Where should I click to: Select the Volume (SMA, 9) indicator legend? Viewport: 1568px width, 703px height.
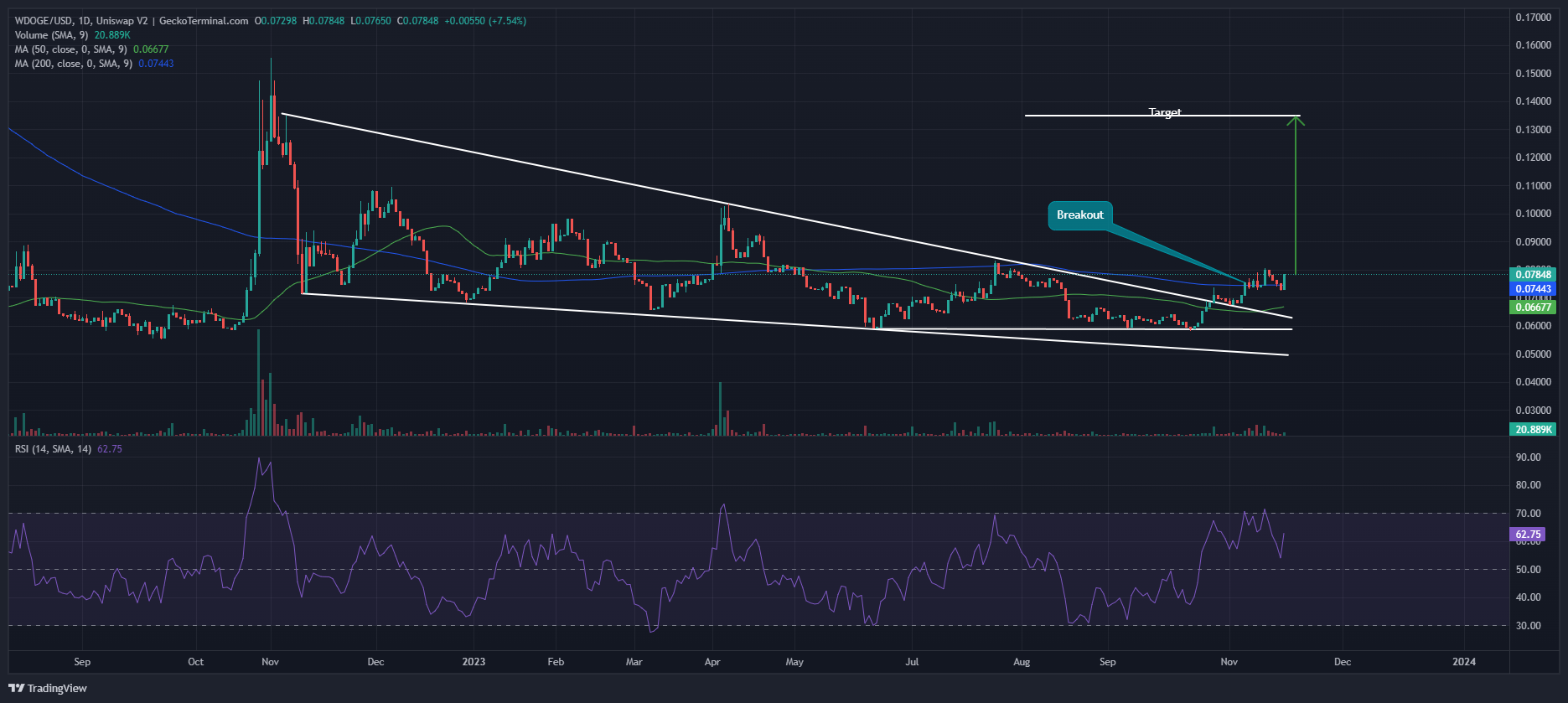pyautogui.click(x=72, y=35)
